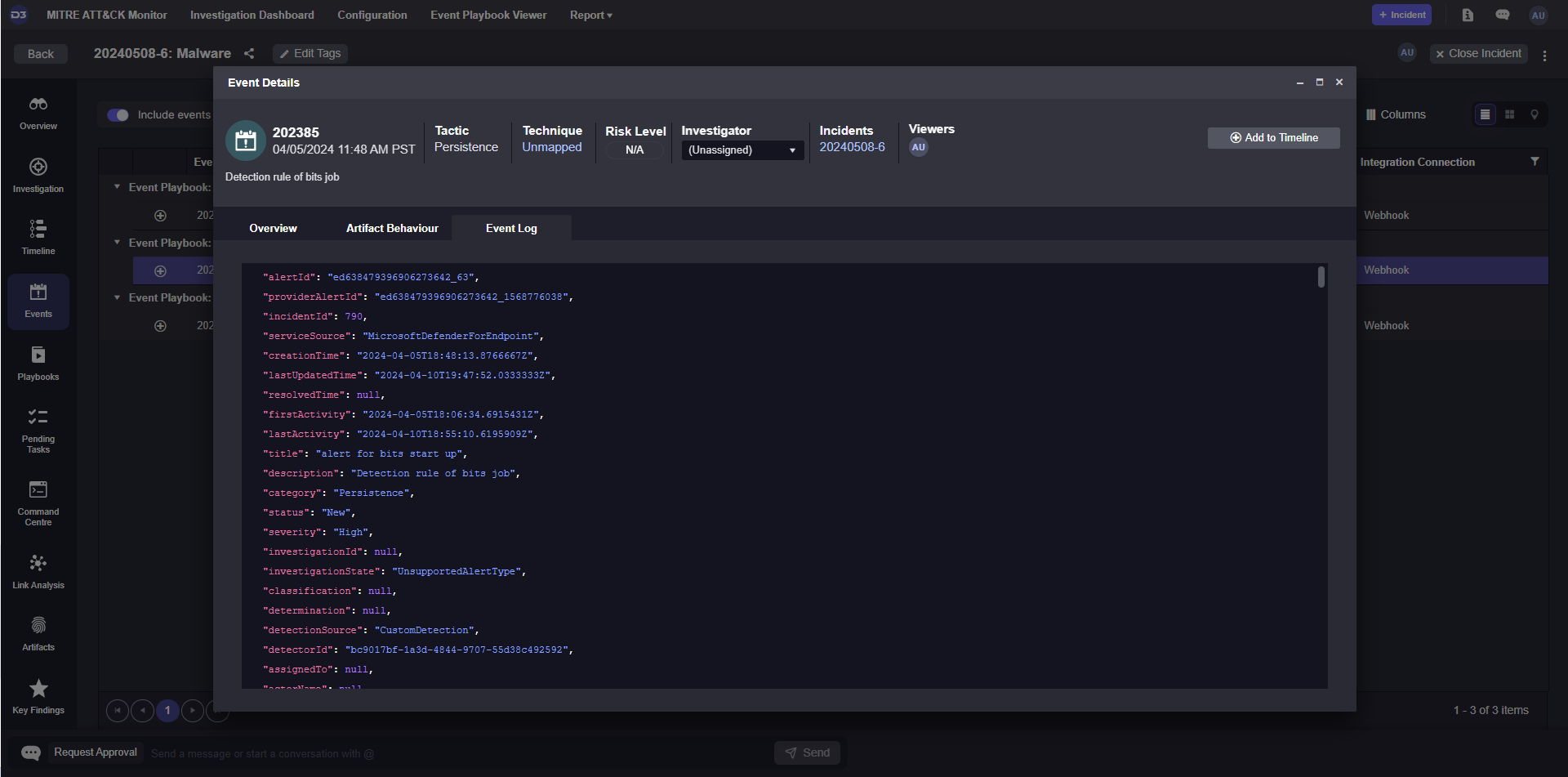The width and height of the screenshot is (1568, 777).
Task: Switch to map location view
Action: coord(1535,114)
